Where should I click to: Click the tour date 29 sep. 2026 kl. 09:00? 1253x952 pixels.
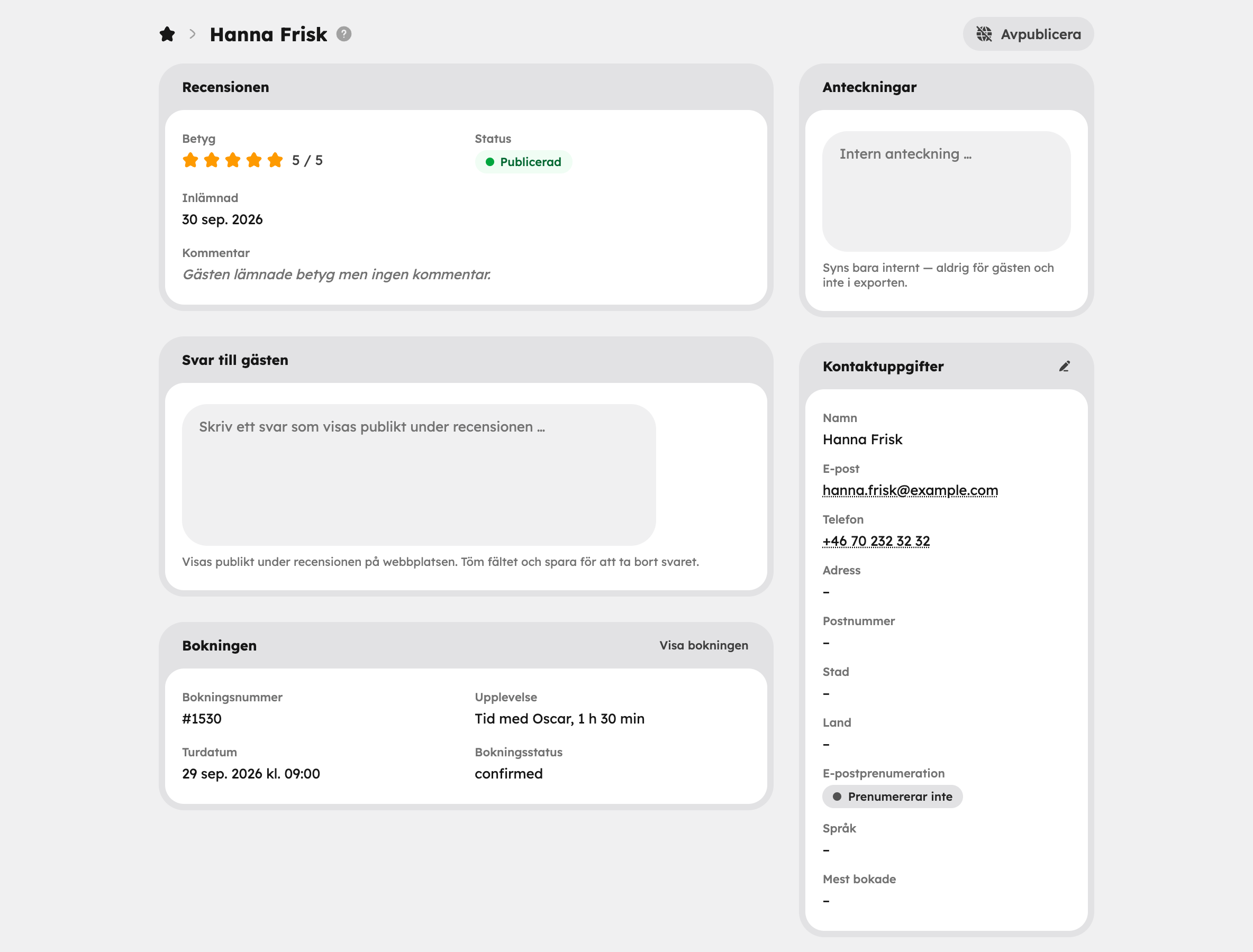251,773
